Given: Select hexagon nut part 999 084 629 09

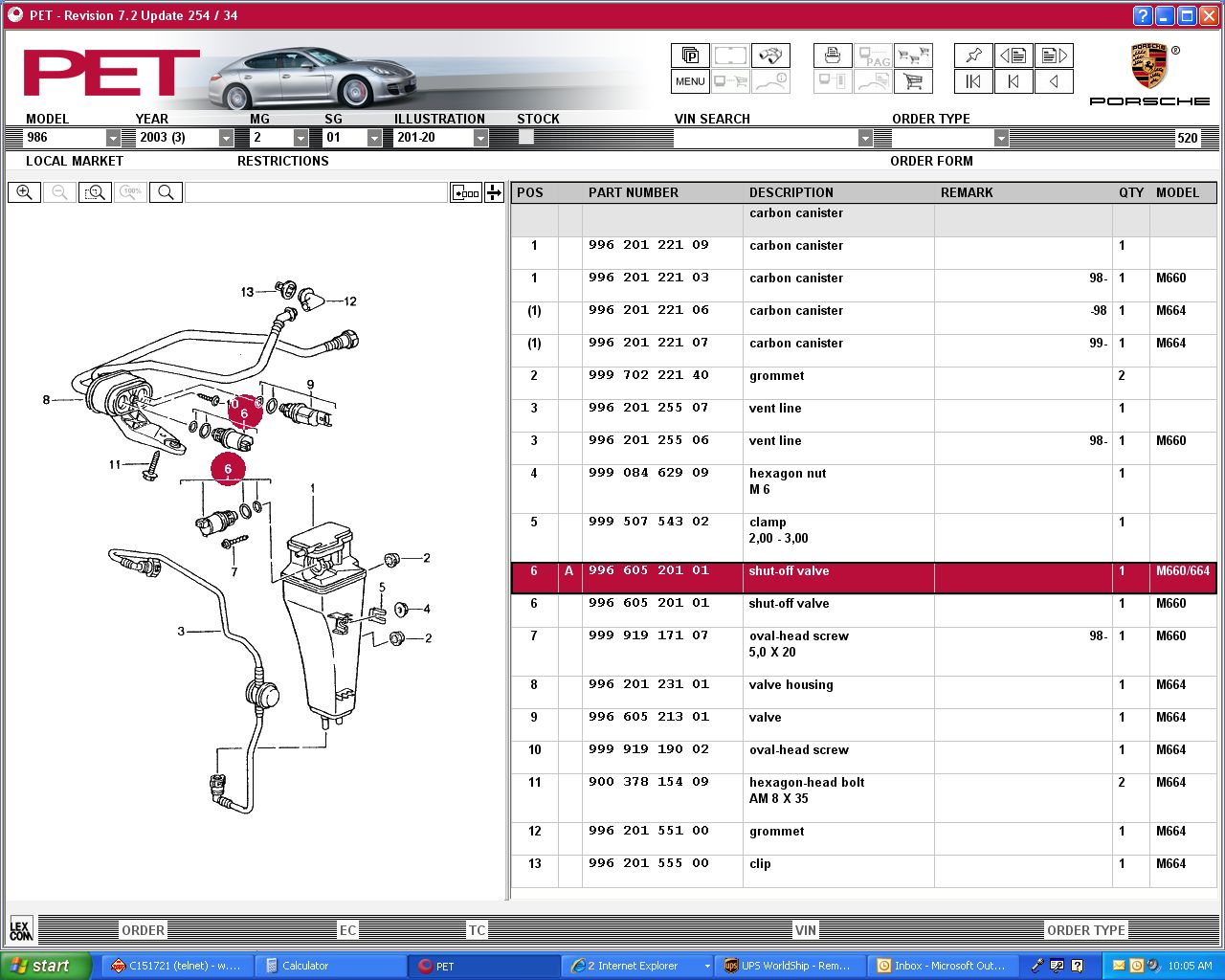Looking at the screenshot, I should coord(649,473).
